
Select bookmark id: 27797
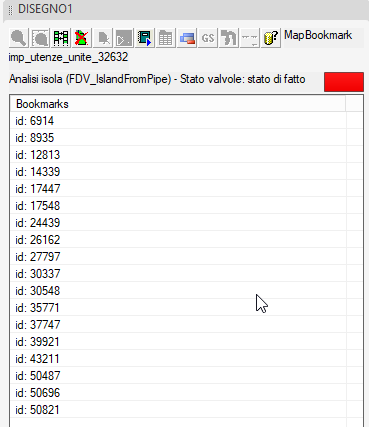point(178,257)
